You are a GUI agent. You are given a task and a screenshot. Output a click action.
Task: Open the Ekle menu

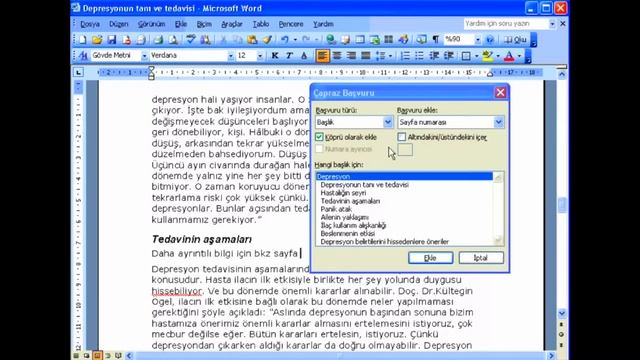(x=181, y=24)
